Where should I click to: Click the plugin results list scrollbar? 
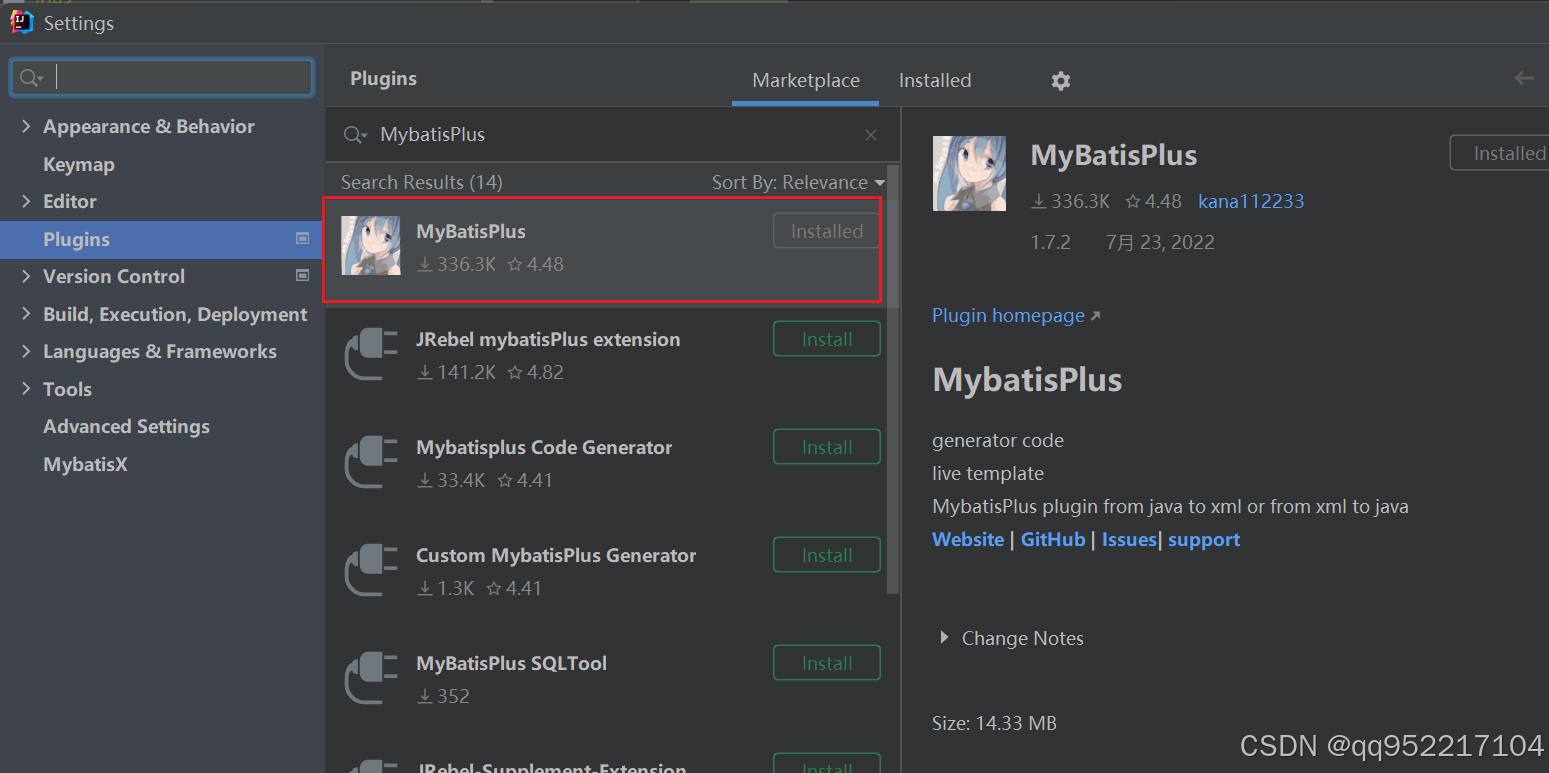[894, 380]
